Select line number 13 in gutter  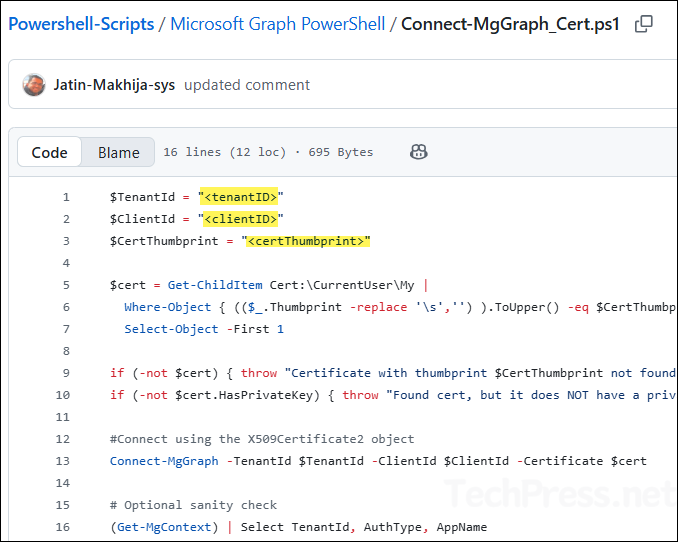point(63,461)
